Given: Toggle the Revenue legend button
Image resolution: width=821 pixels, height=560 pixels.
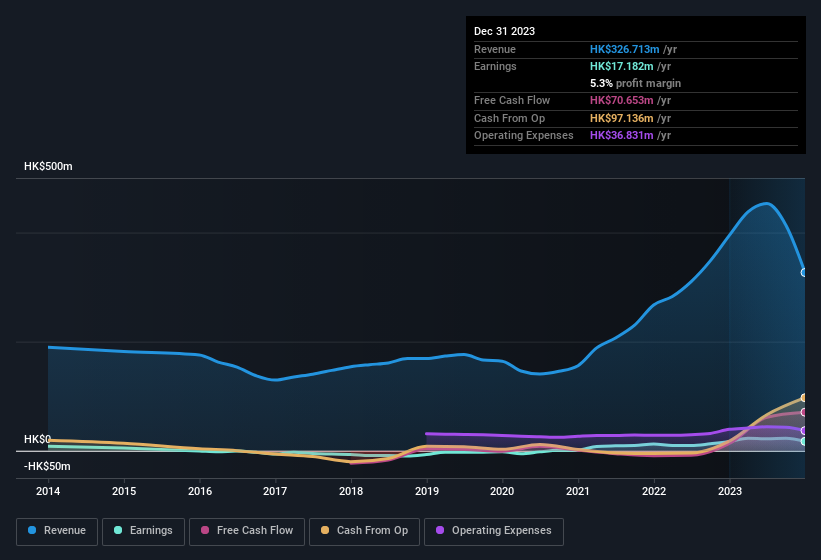Looking at the screenshot, I should 57,531.
